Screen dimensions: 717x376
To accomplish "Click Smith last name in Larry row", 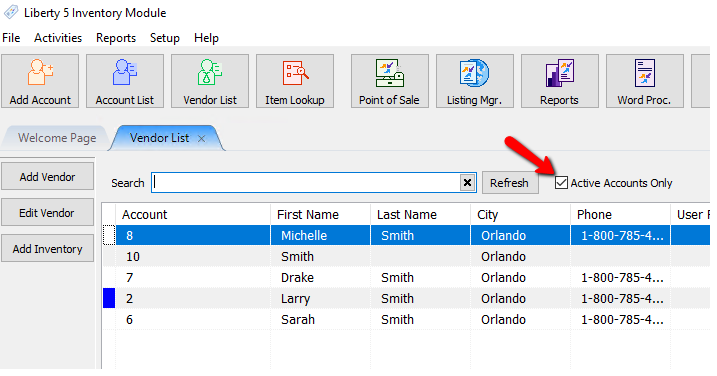I will click(x=421, y=299).
